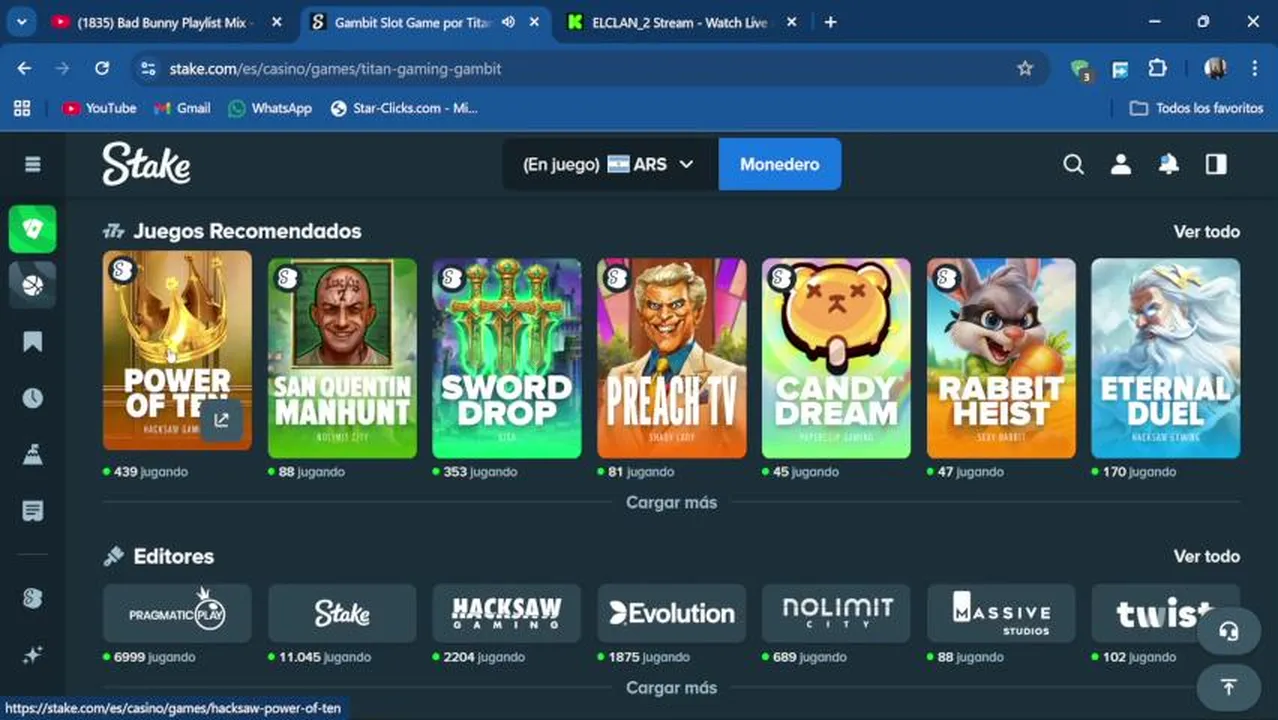This screenshot has height=720, width=1278.
Task: Open the Eternal Duel game card
Action: point(1165,358)
